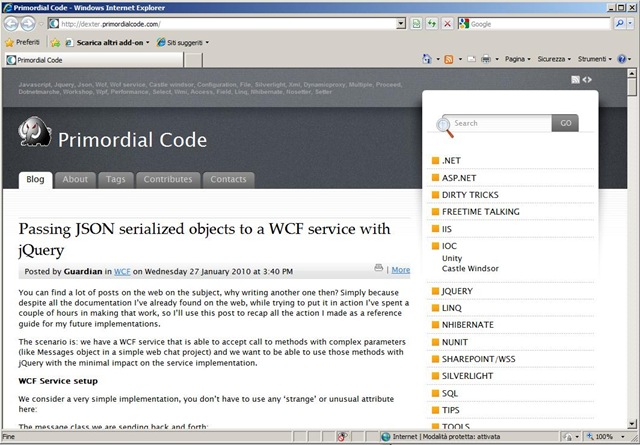
Task: Open the LINQ category
Action: pyautogui.click(x=451, y=308)
